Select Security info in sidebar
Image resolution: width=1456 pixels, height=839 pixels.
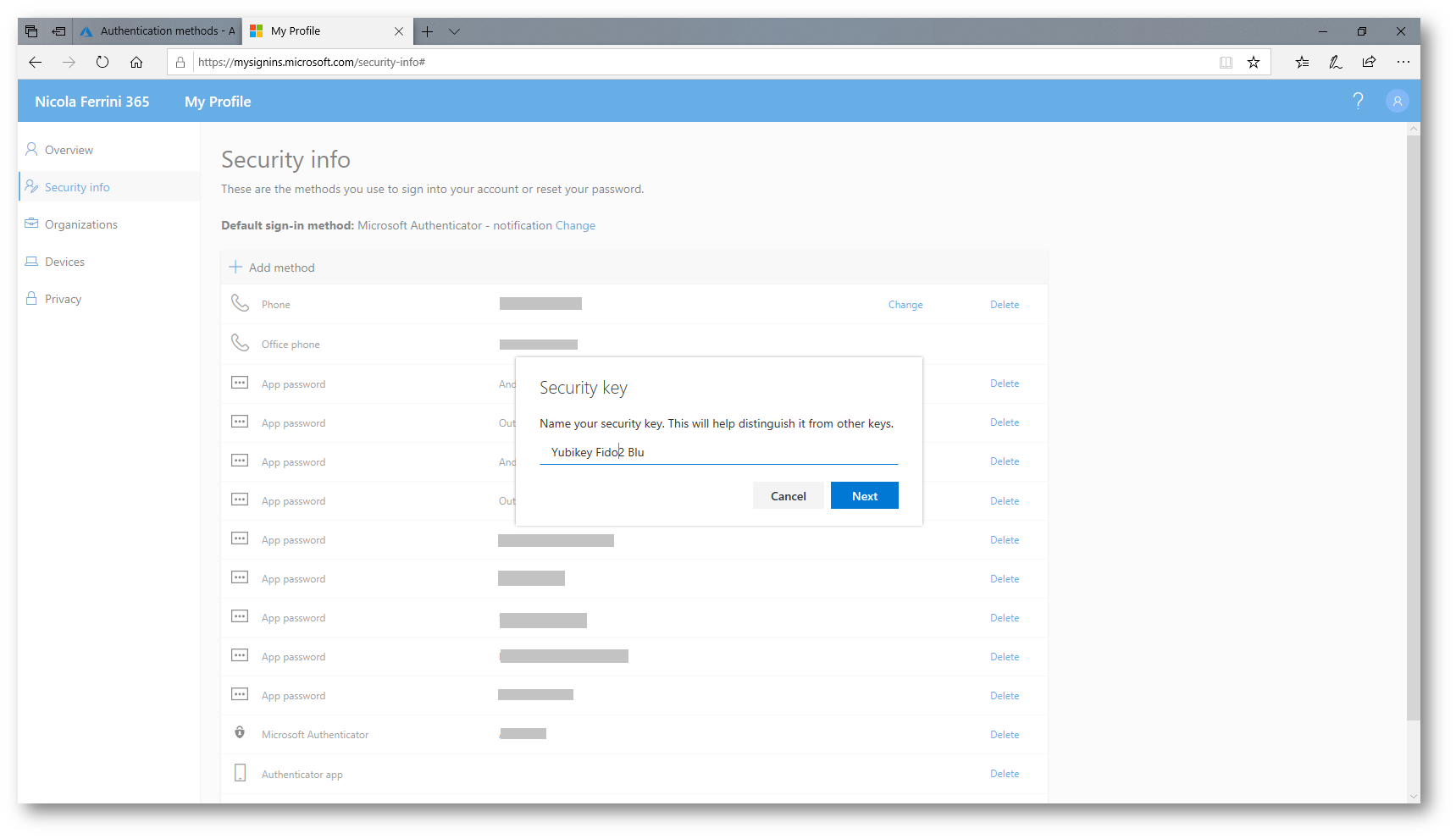point(77,187)
